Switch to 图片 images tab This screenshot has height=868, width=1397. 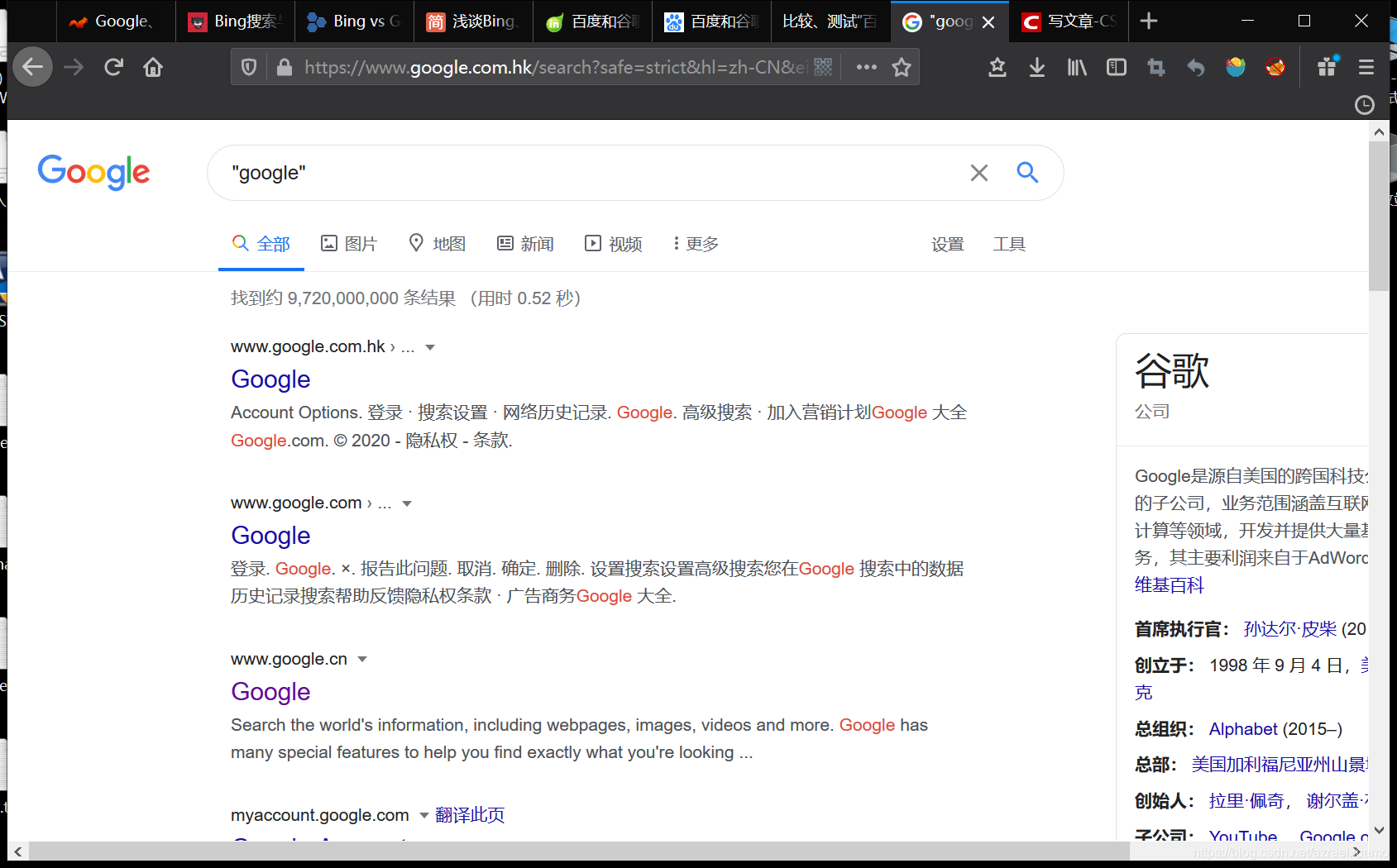click(x=349, y=244)
